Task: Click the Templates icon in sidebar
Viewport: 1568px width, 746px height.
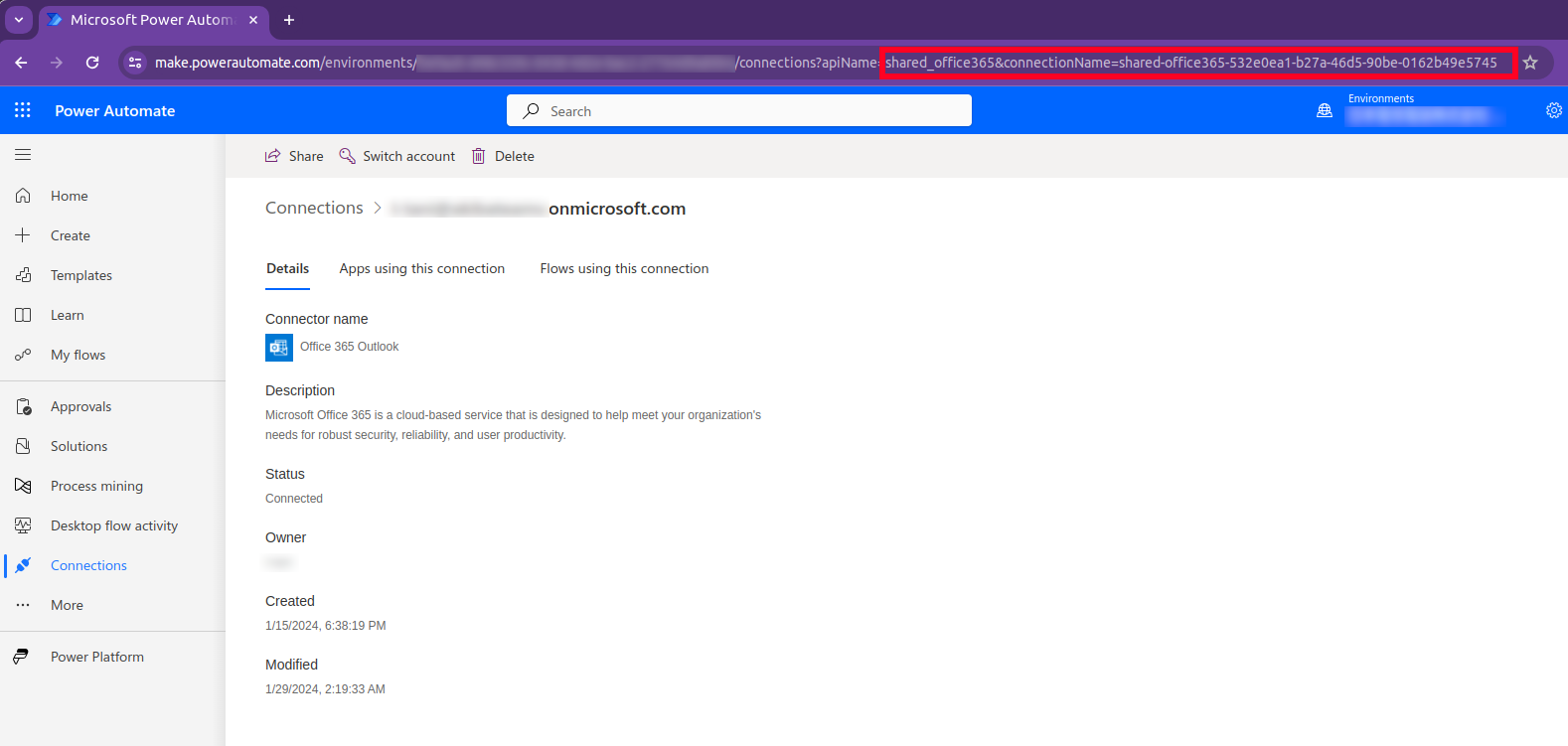Action: [x=23, y=275]
